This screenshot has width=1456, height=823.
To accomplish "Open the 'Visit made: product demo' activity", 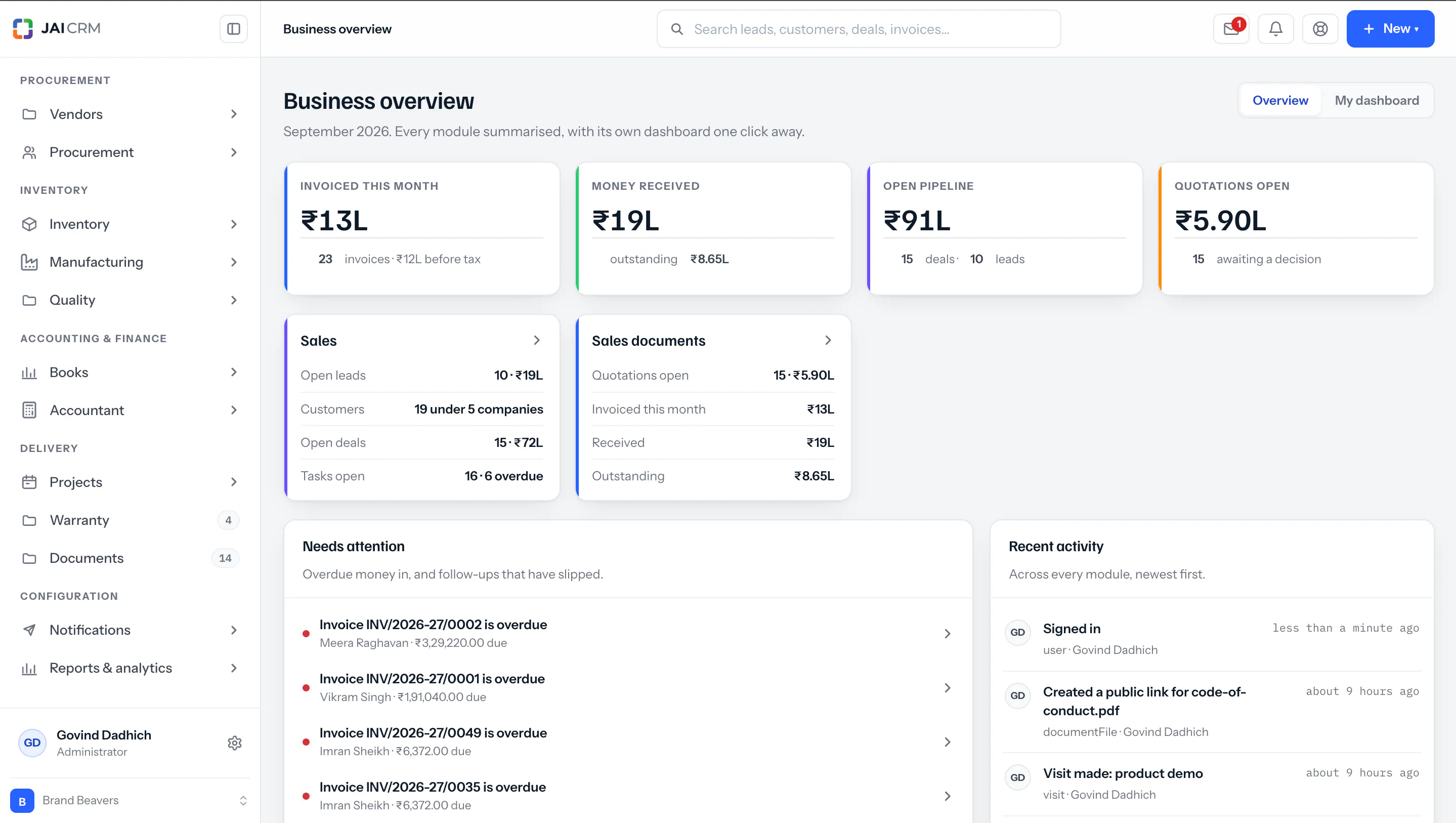I will [1211, 784].
